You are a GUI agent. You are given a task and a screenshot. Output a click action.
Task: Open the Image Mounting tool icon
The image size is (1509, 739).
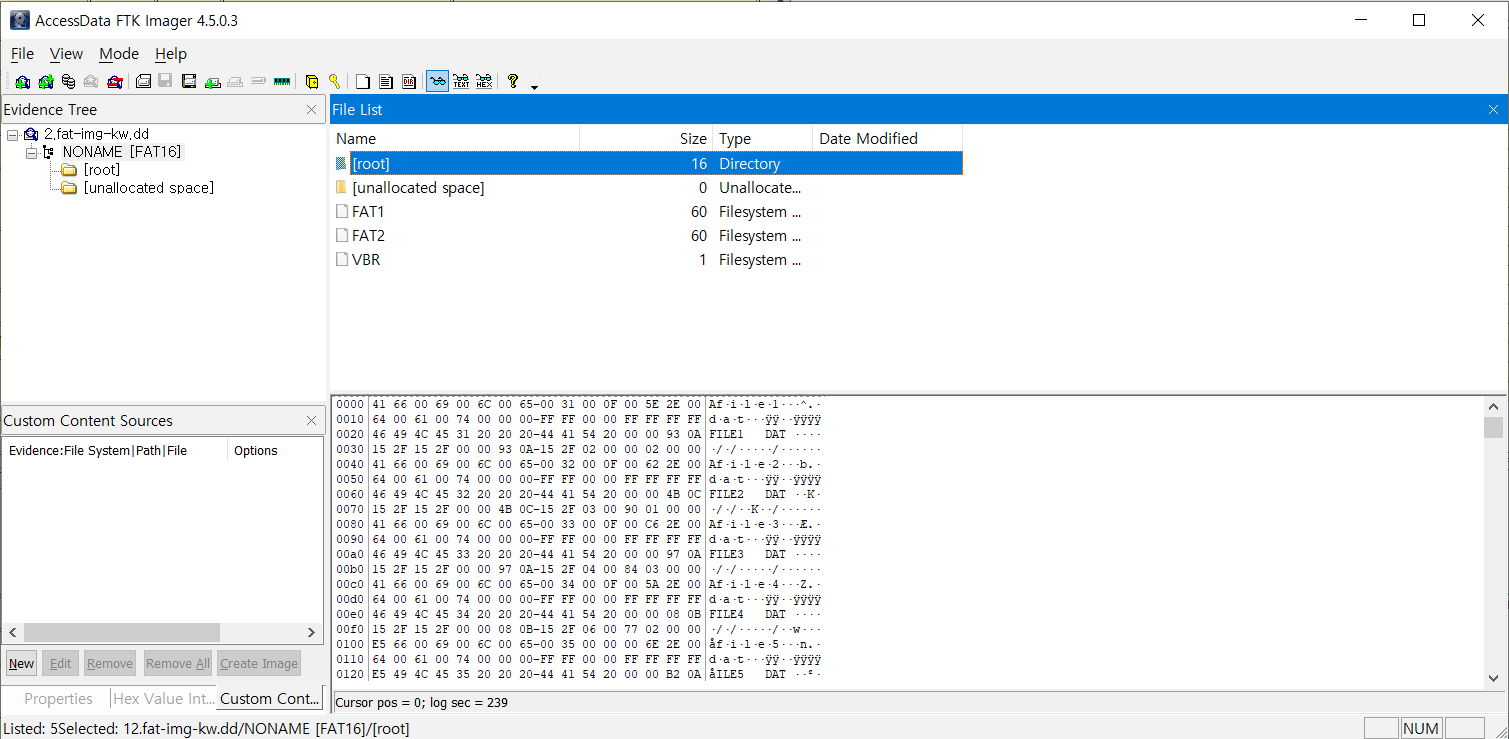[x=68, y=82]
